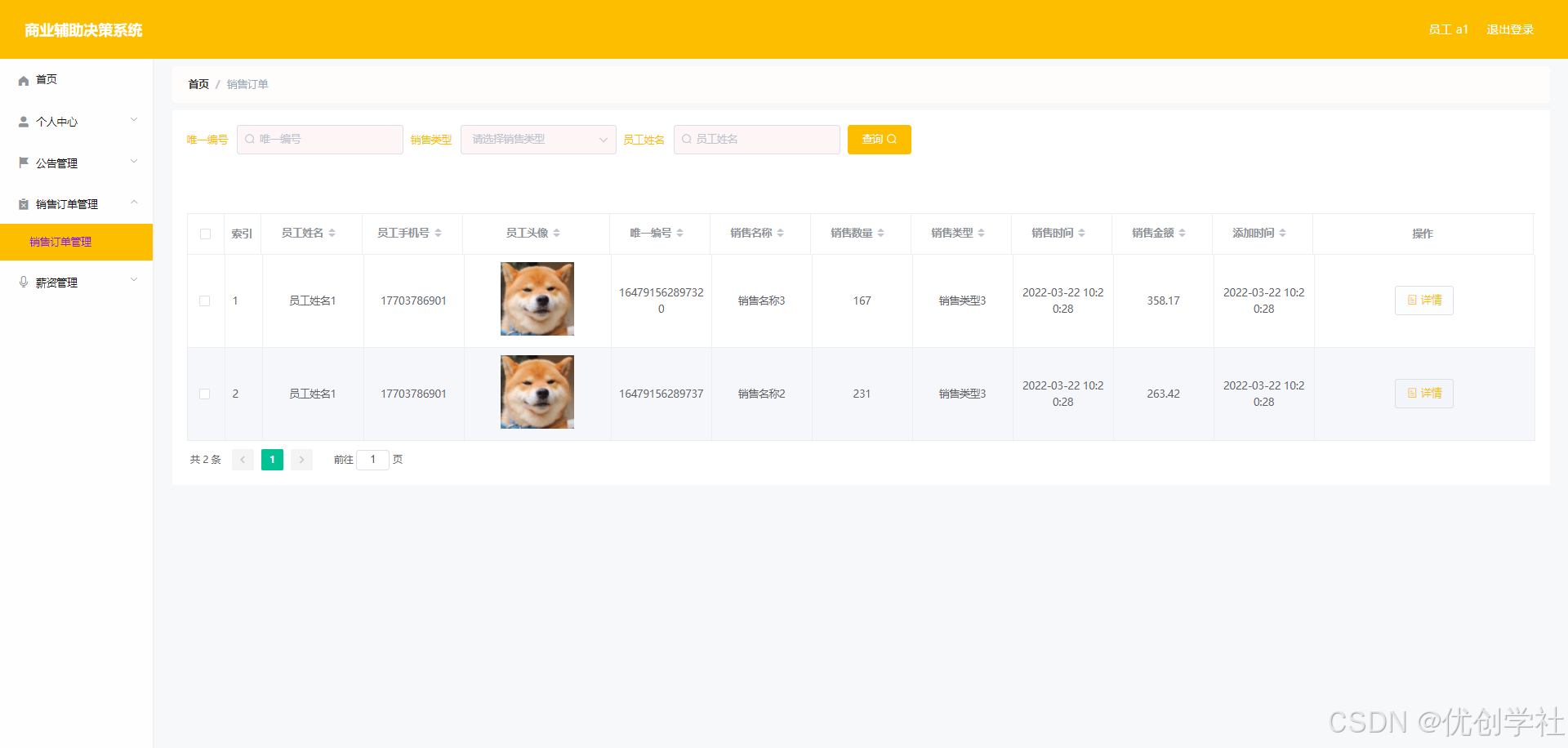Open 详情 for the 销售名称3 row
This screenshot has height=748, width=1568.
click(1424, 301)
